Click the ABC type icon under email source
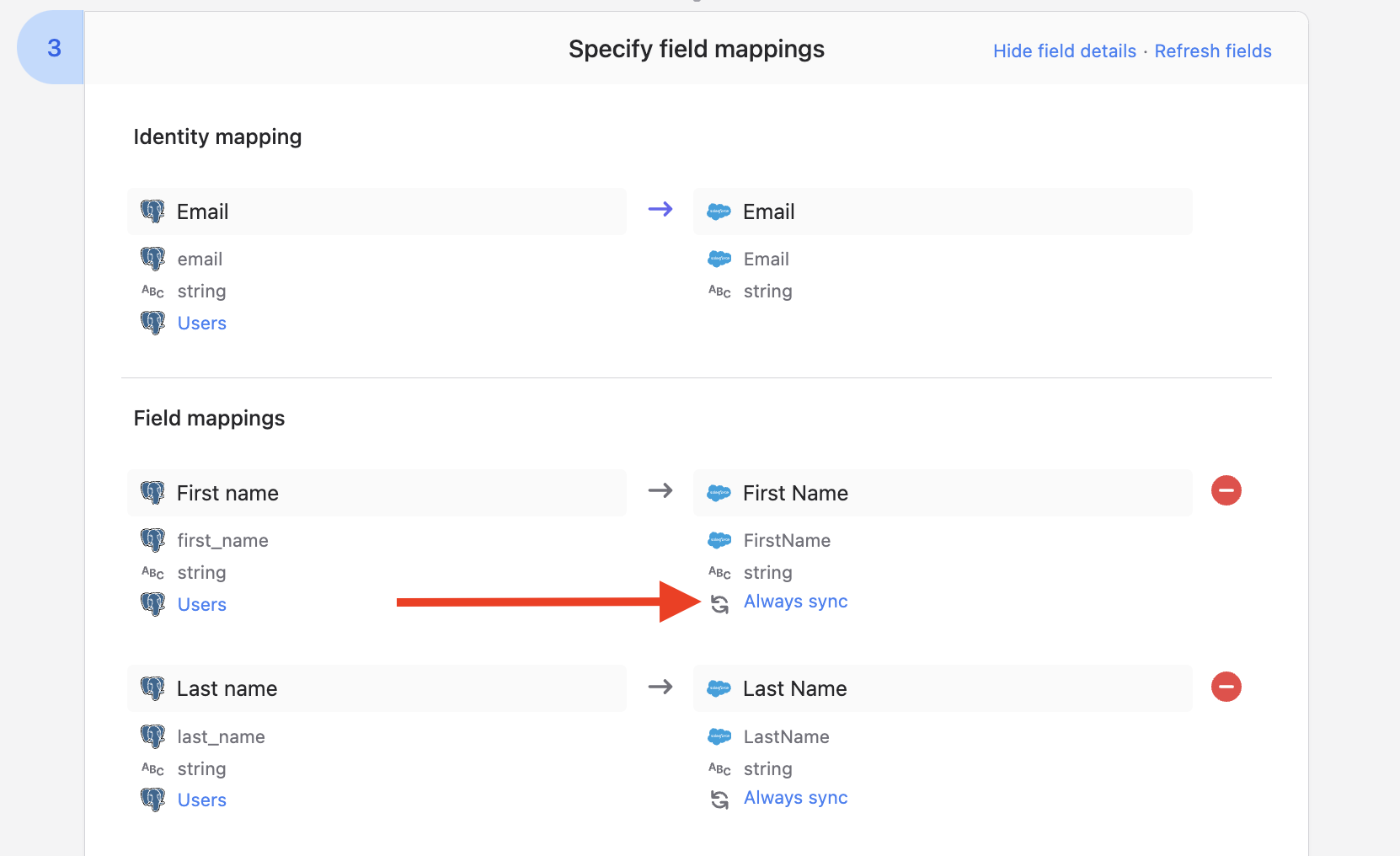This screenshot has width=1400, height=856. click(152, 292)
